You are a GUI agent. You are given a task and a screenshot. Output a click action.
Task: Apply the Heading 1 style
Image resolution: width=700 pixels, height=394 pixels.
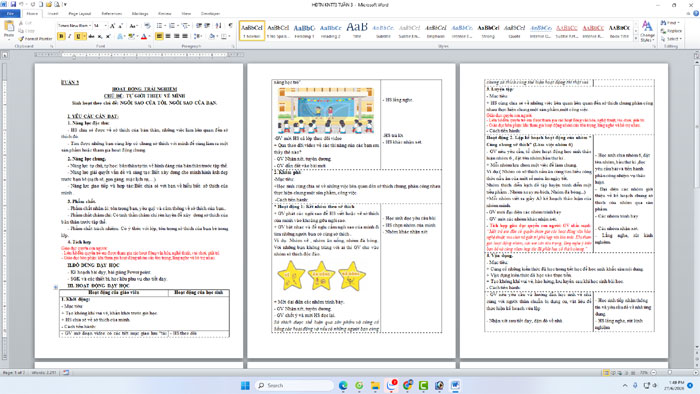304,31
